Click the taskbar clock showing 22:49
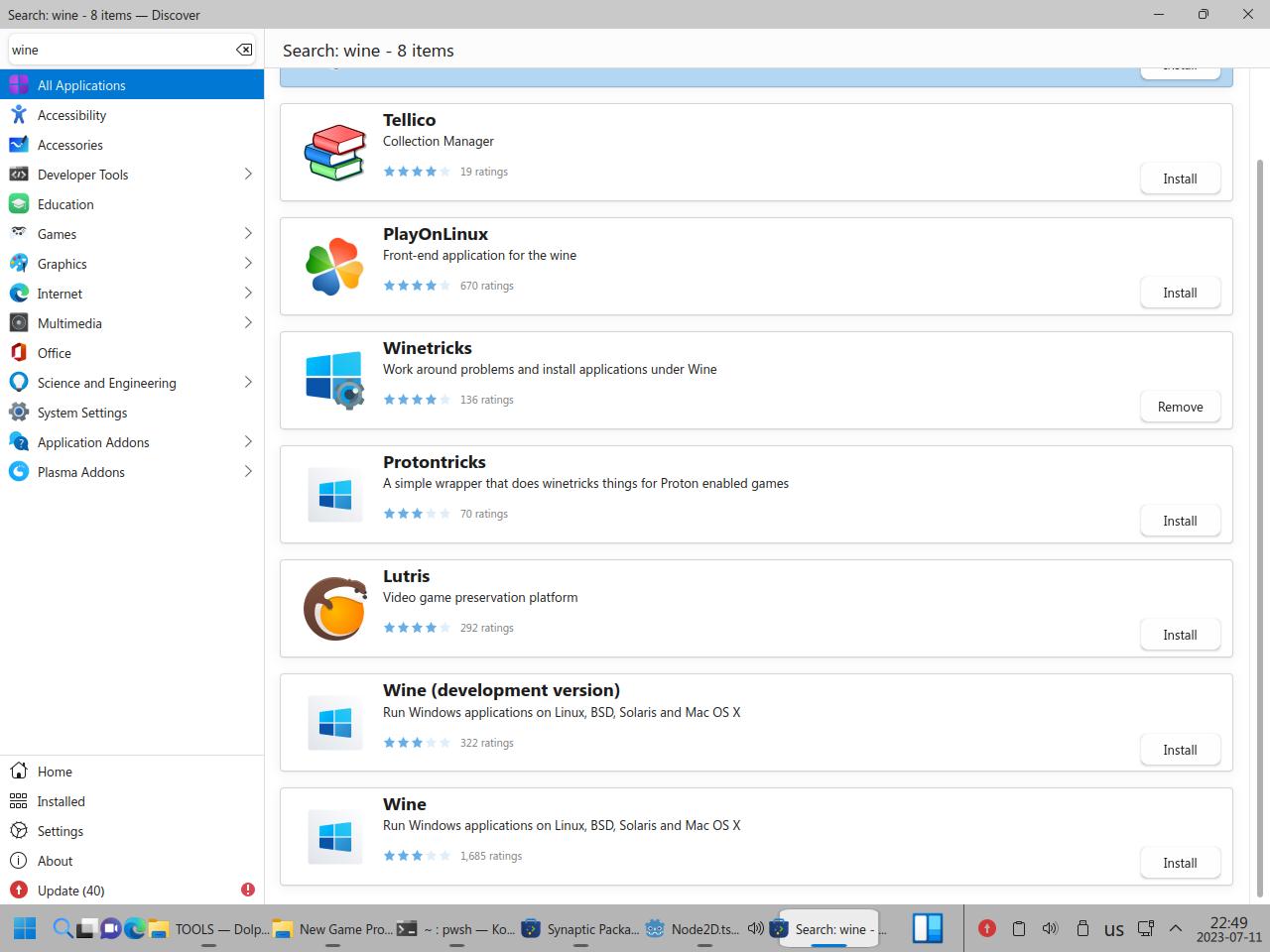This screenshot has width=1270, height=952. coord(1228,929)
